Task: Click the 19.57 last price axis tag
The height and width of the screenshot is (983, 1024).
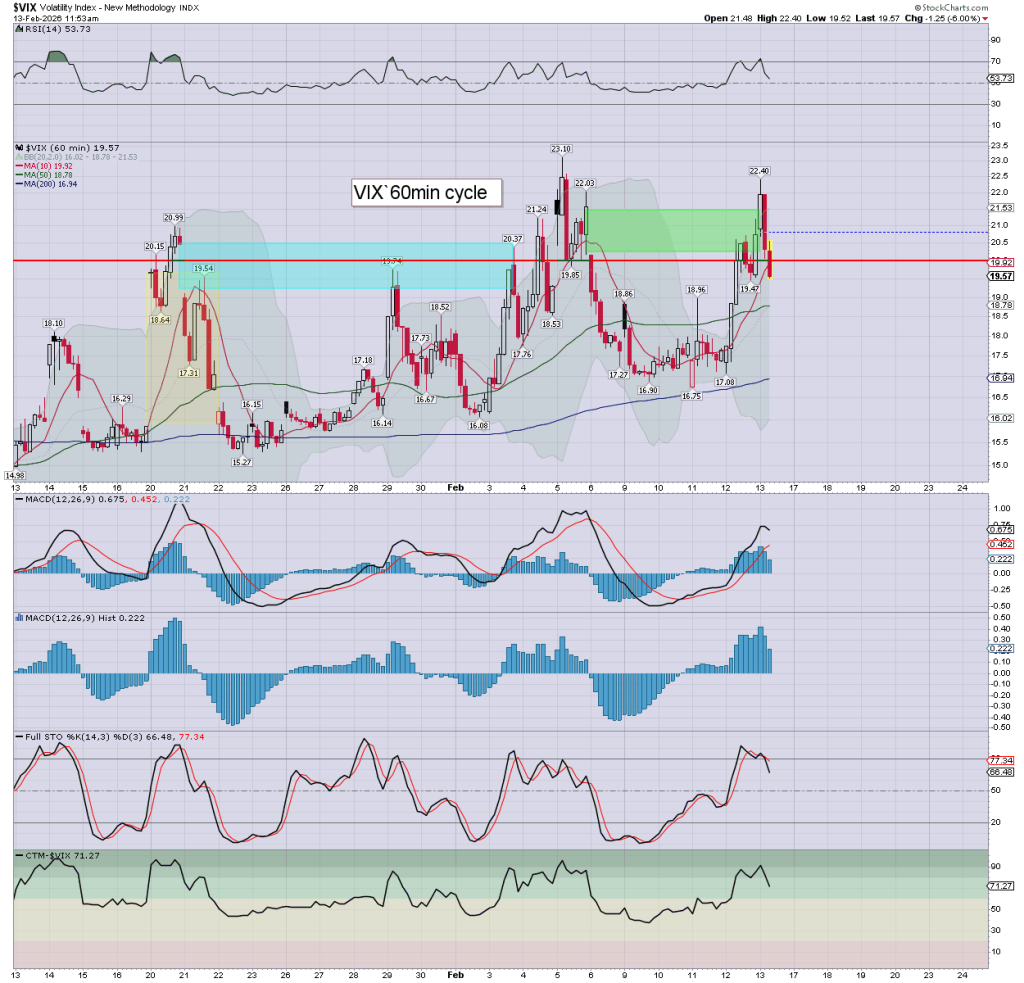Action: 1000,276
